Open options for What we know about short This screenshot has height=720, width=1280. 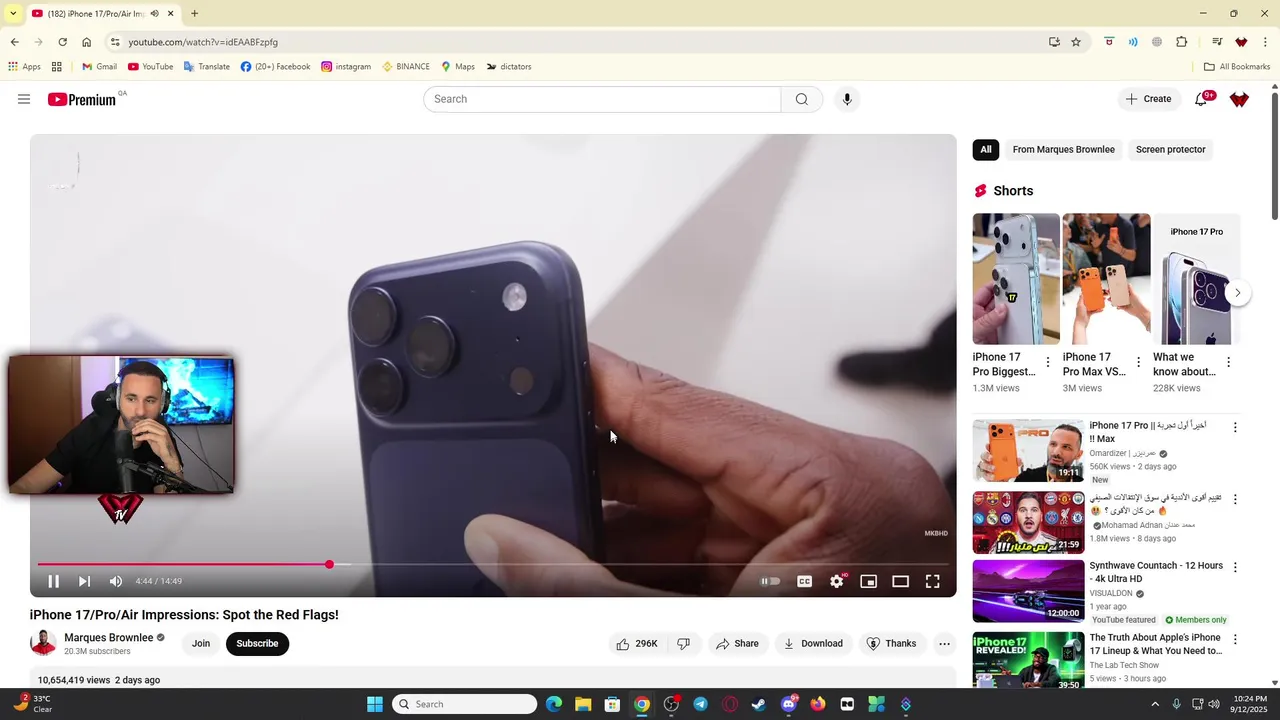point(1228,362)
